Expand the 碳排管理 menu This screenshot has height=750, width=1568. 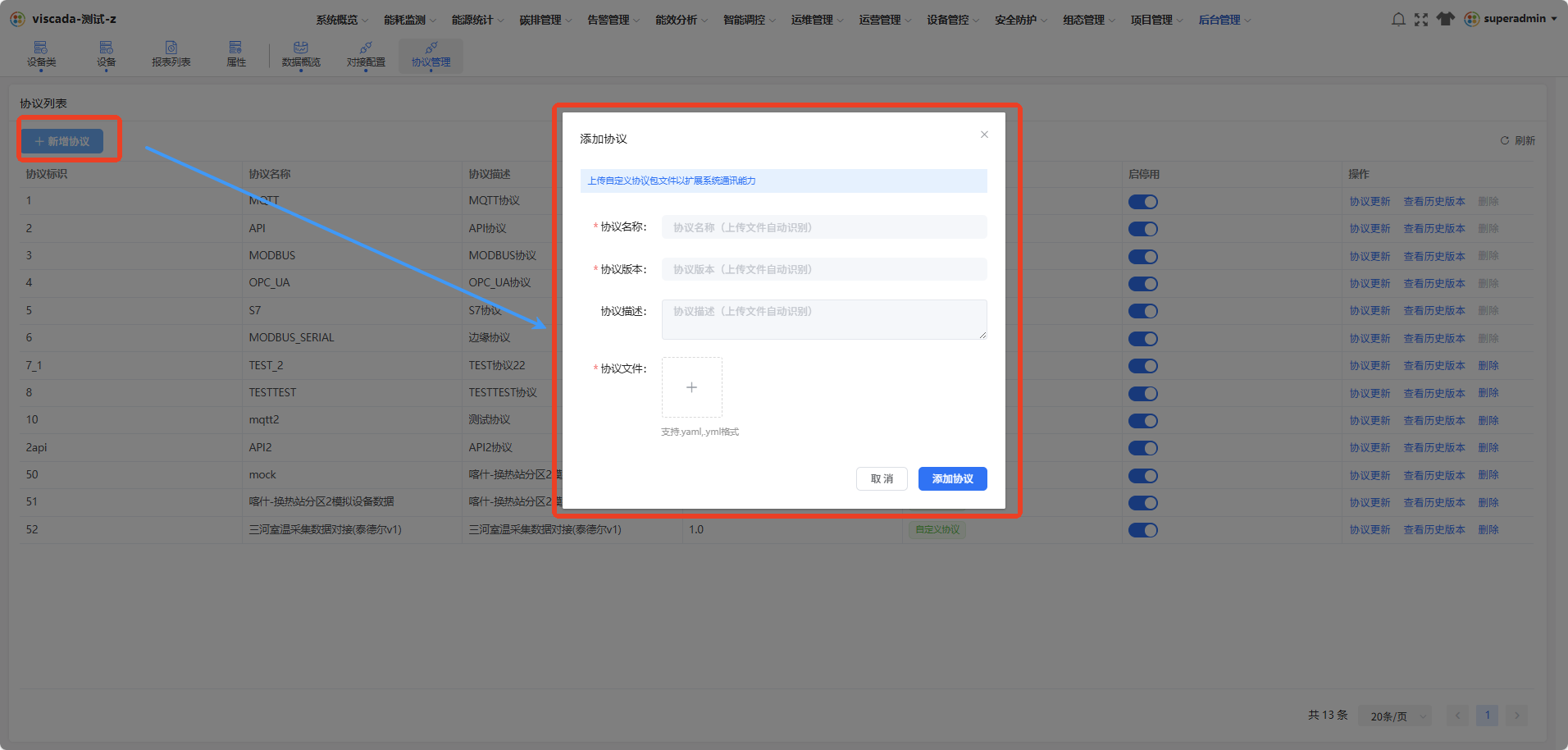pos(546,20)
